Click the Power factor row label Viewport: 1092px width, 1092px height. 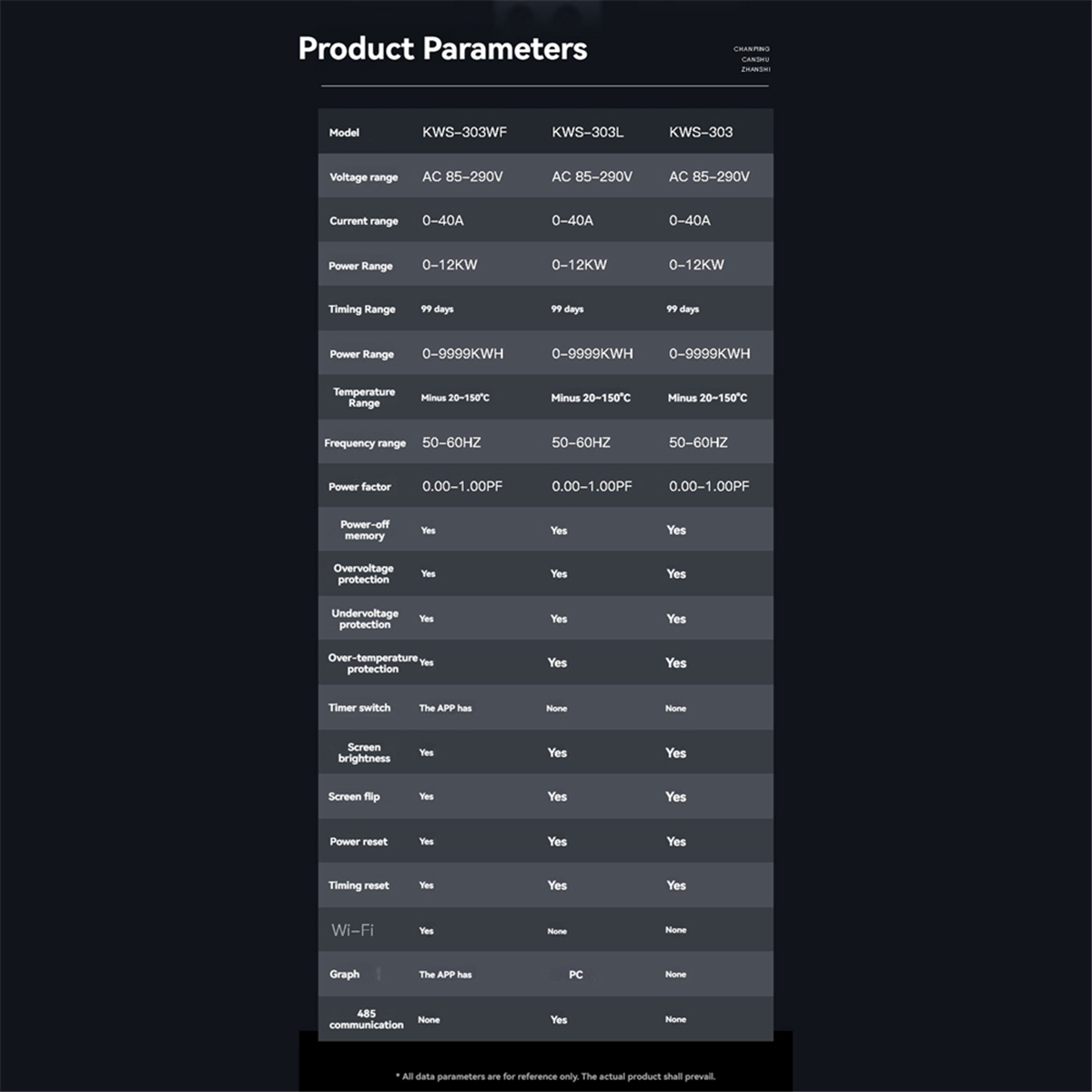(x=359, y=487)
